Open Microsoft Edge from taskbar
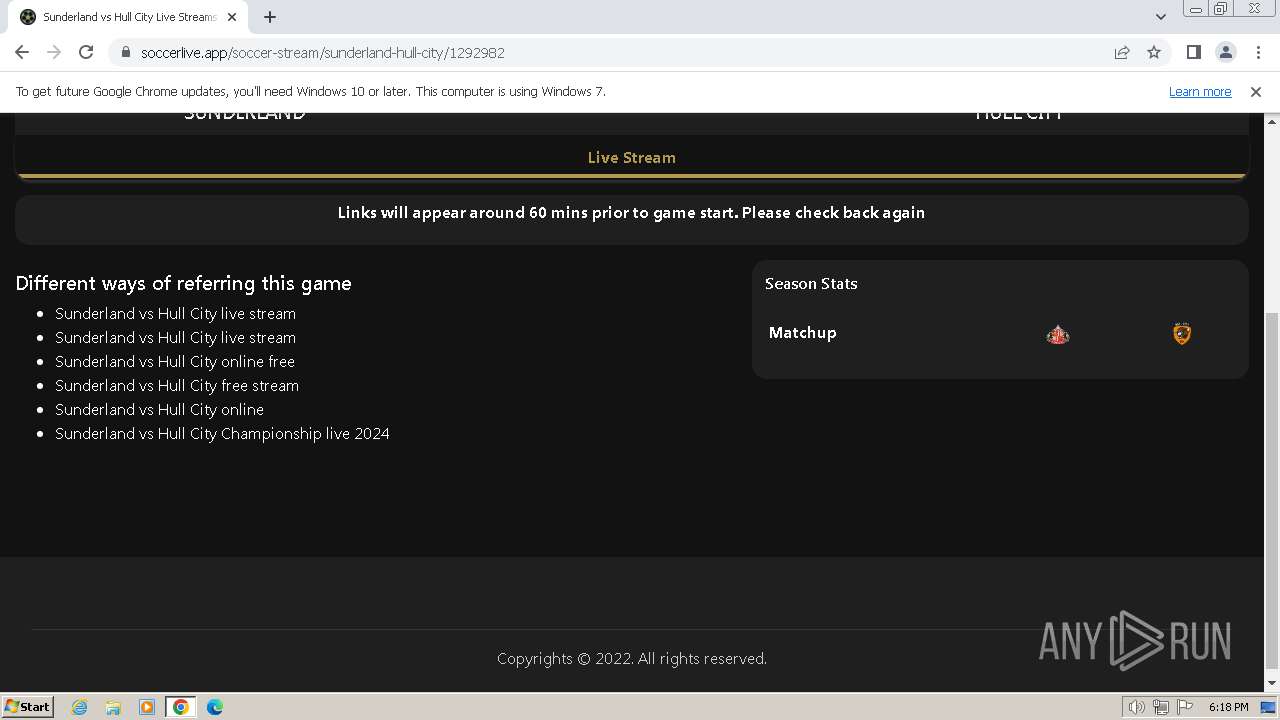Screen dimensions: 1280x720 point(215,707)
